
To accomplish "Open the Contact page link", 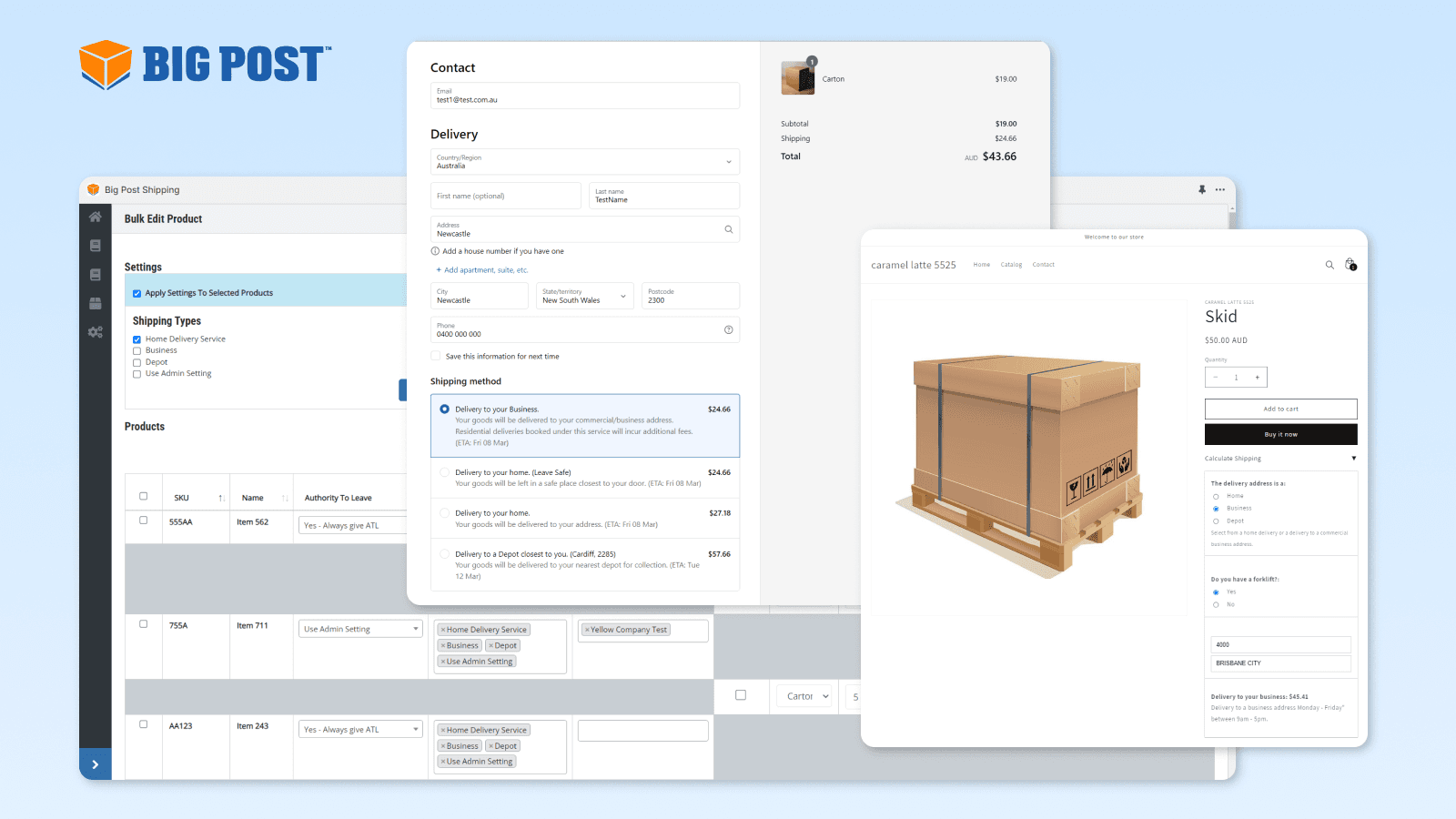I will 1043,264.
